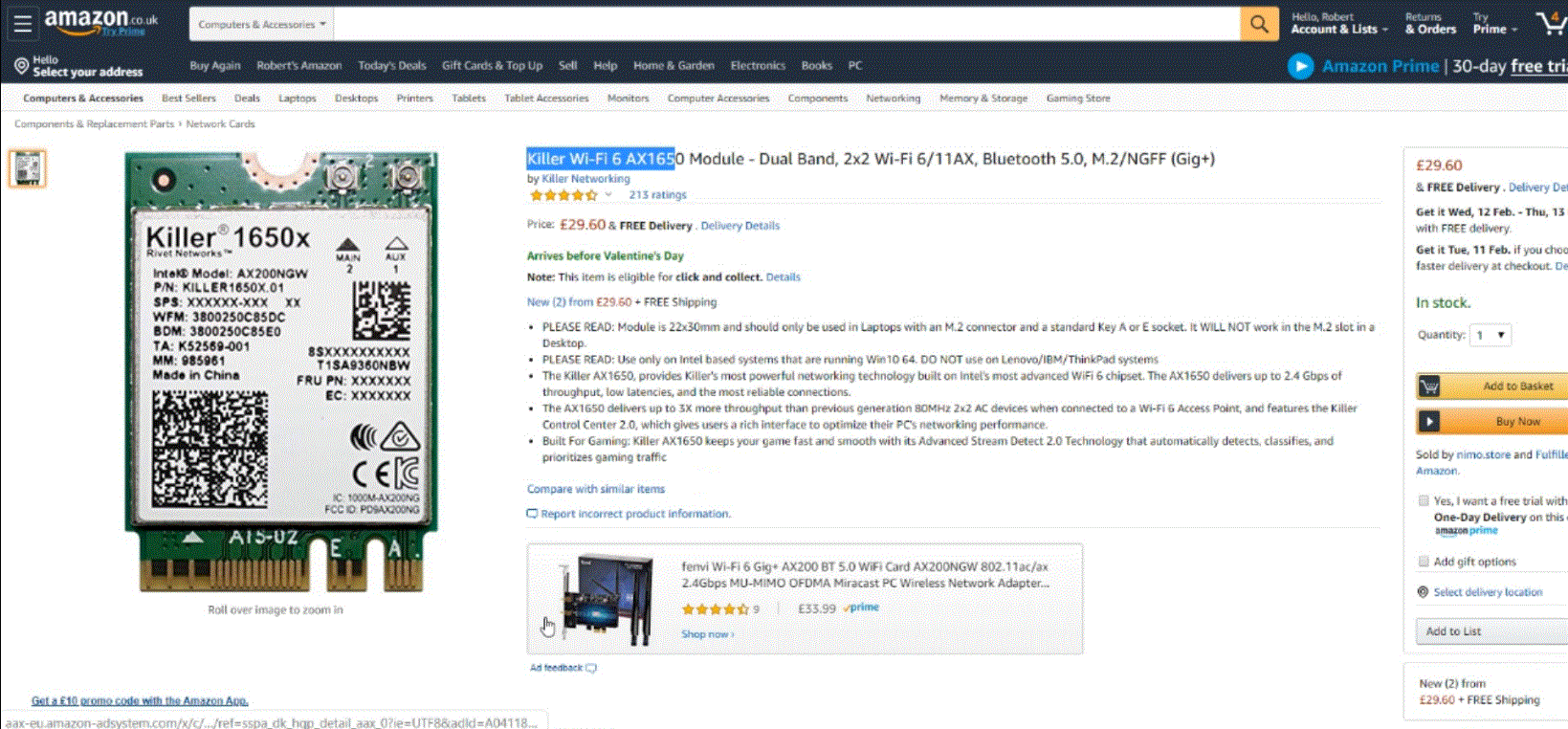Open the Books nav item

(x=816, y=66)
